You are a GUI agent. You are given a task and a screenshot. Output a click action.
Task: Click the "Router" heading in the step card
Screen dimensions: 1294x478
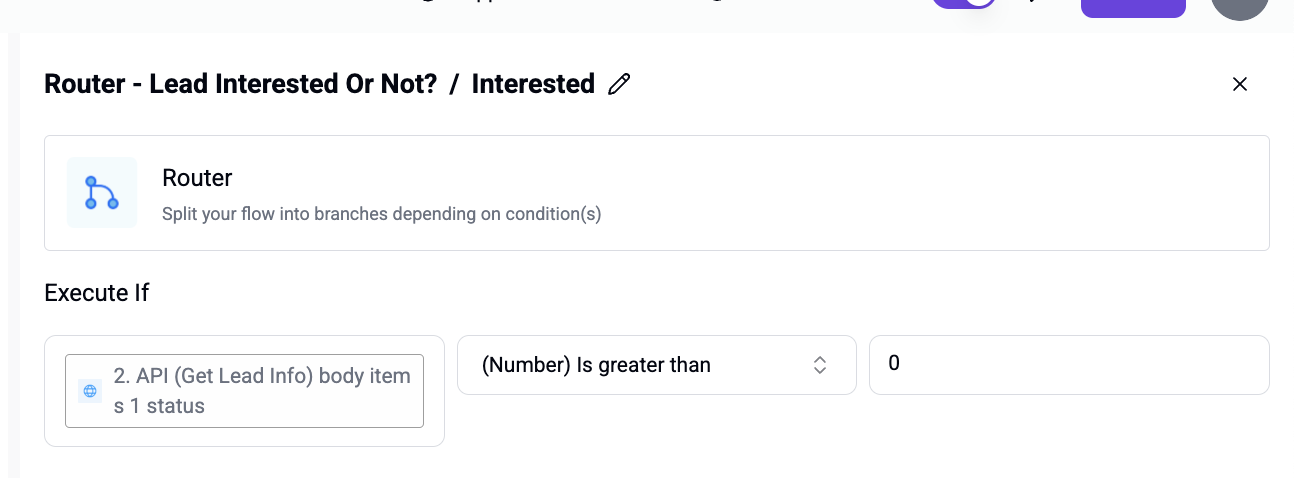(x=197, y=178)
